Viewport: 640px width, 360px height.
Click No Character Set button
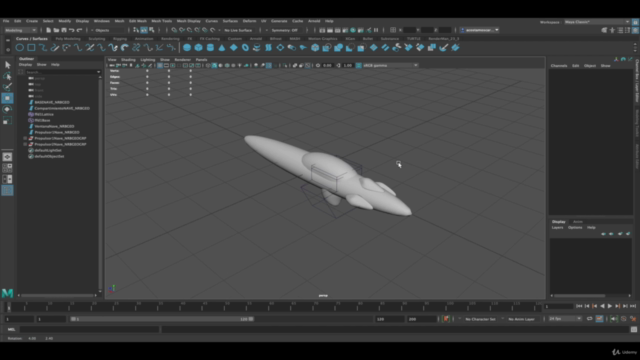point(480,319)
